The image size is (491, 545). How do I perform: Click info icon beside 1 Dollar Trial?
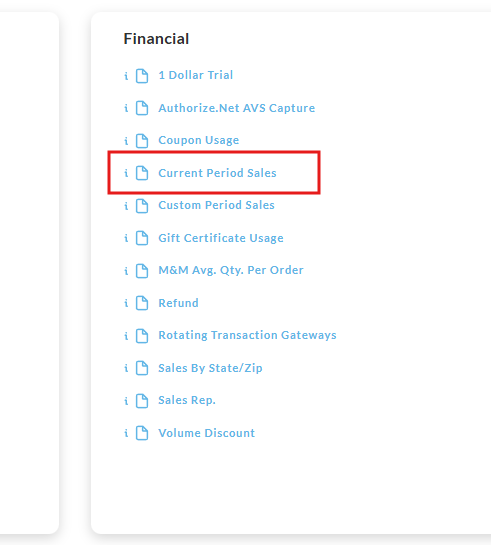[126, 76]
